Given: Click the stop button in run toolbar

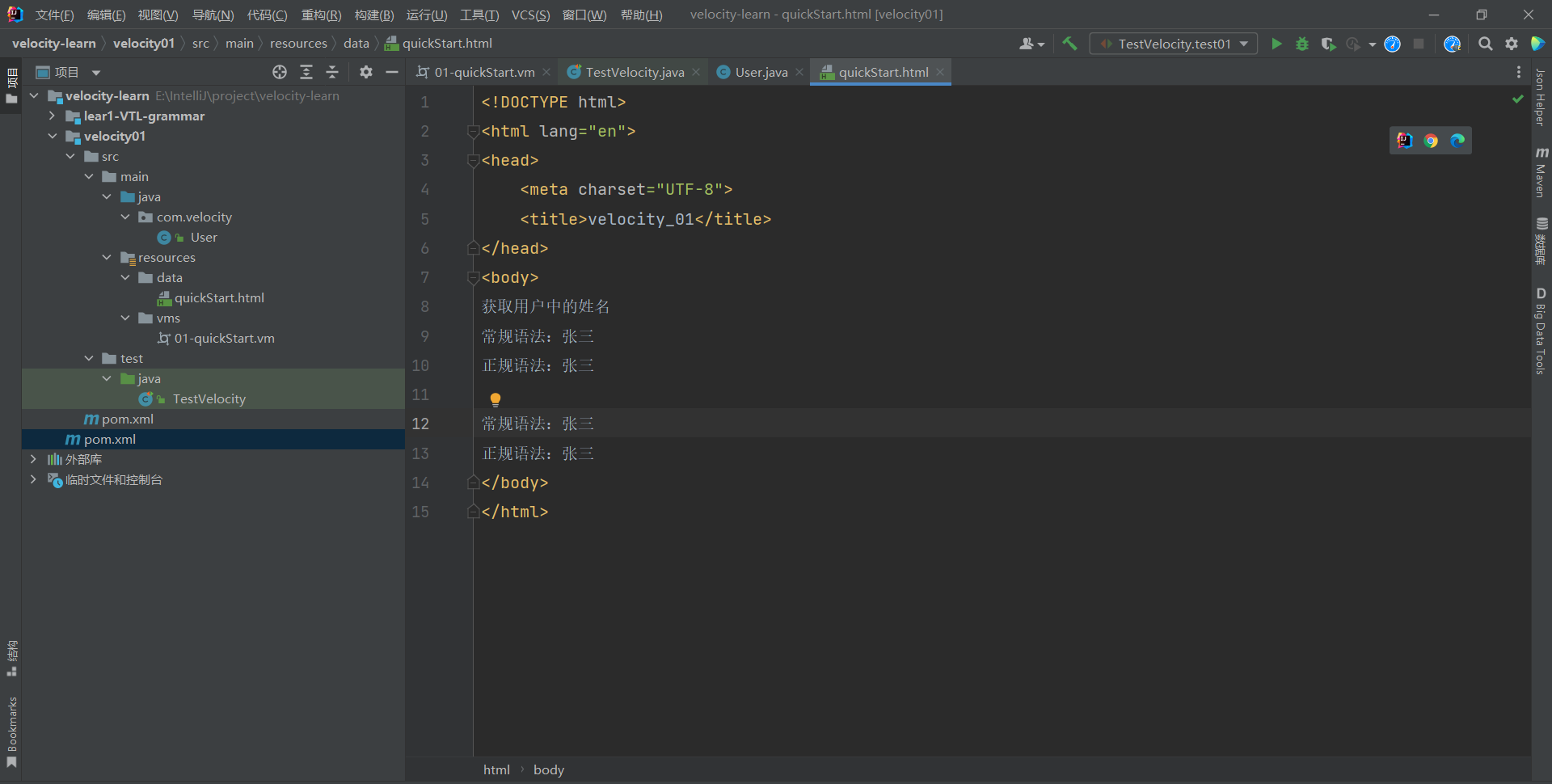Looking at the screenshot, I should [1419, 44].
